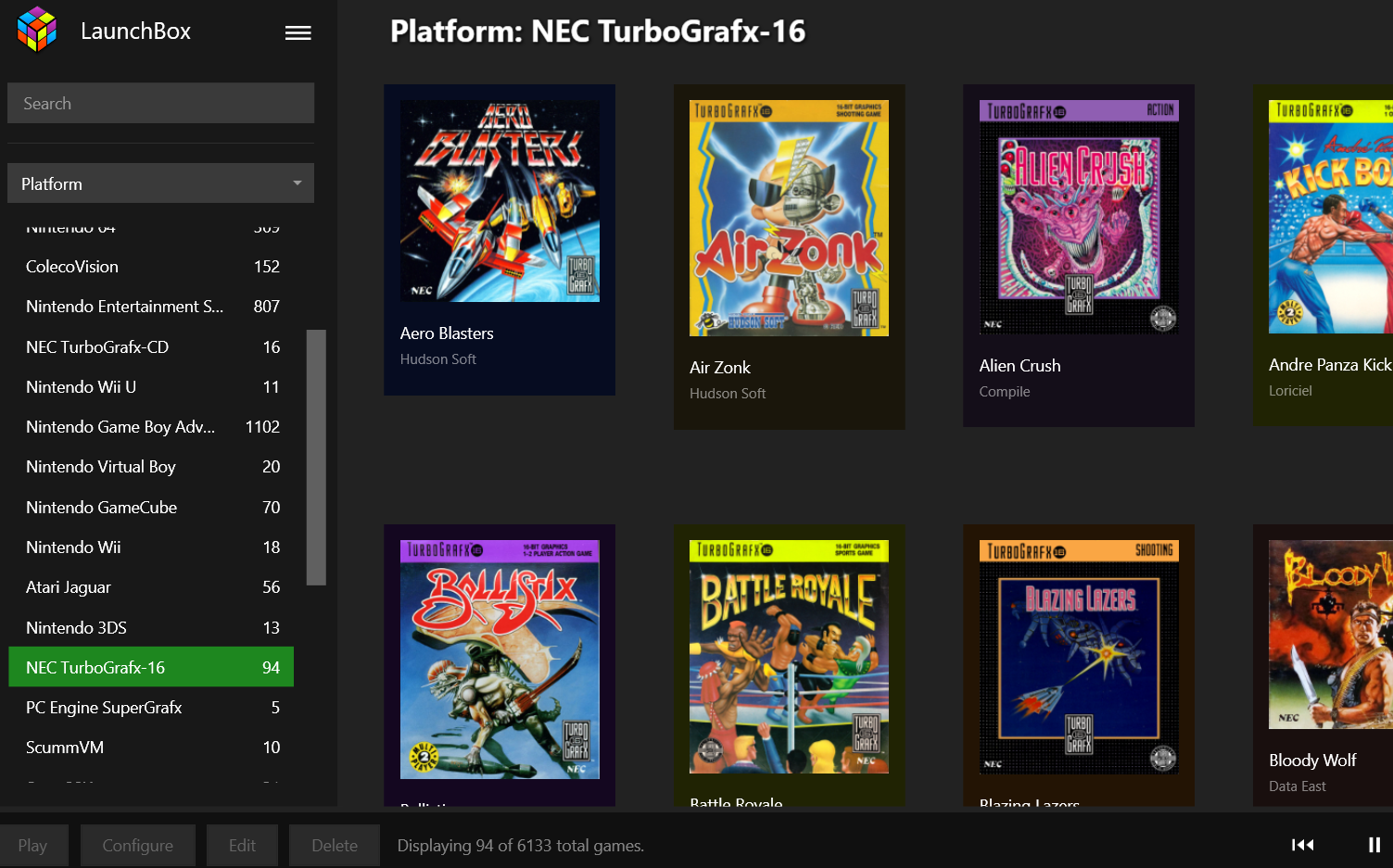The width and height of the screenshot is (1393, 868).
Task: Select Nintendo GameCube platform
Action: 151,508
